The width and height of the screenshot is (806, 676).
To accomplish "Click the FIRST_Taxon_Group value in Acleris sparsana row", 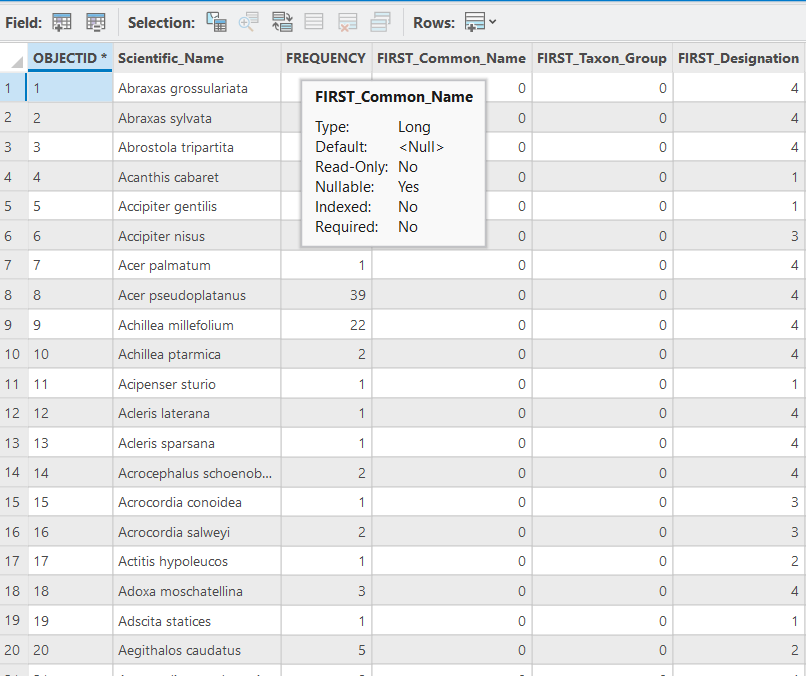I will point(602,444).
